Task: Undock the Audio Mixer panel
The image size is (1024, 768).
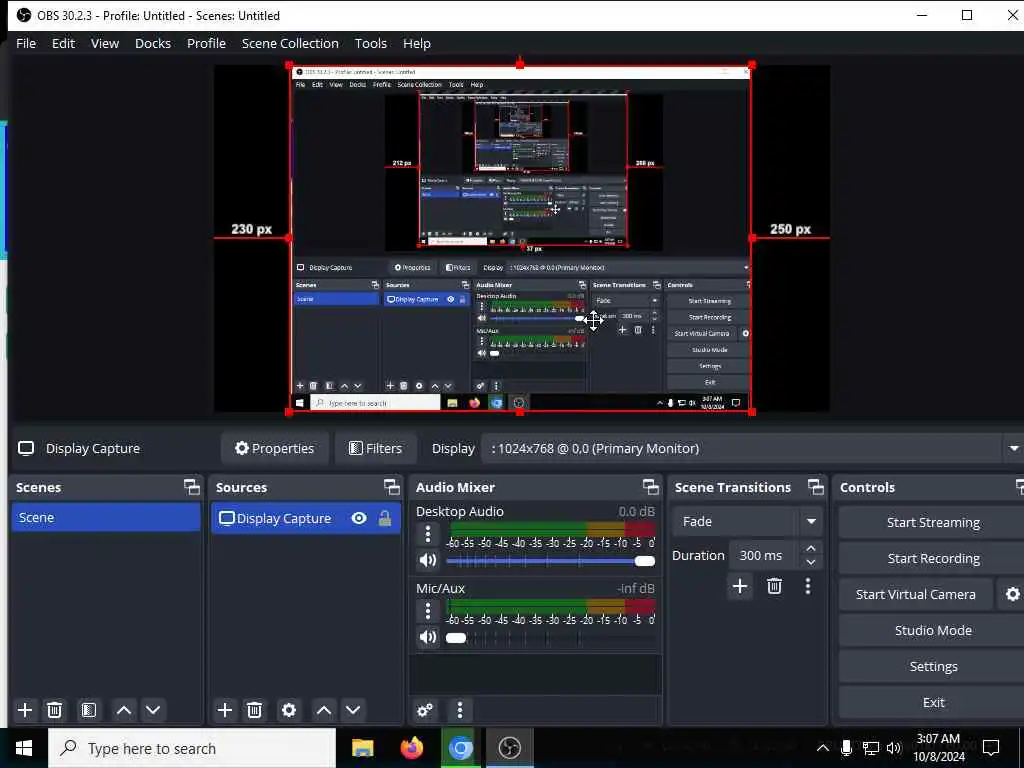Action: point(651,487)
